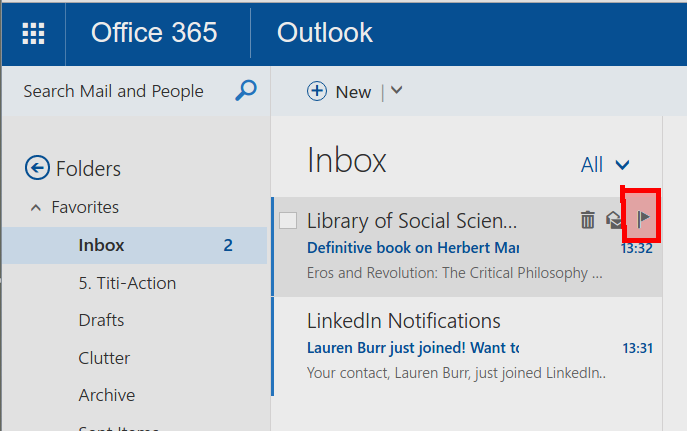Image resolution: width=687 pixels, height=431 pixels.
Task: Open the Office 365 app launcher grid
Action: pos(33,33)
